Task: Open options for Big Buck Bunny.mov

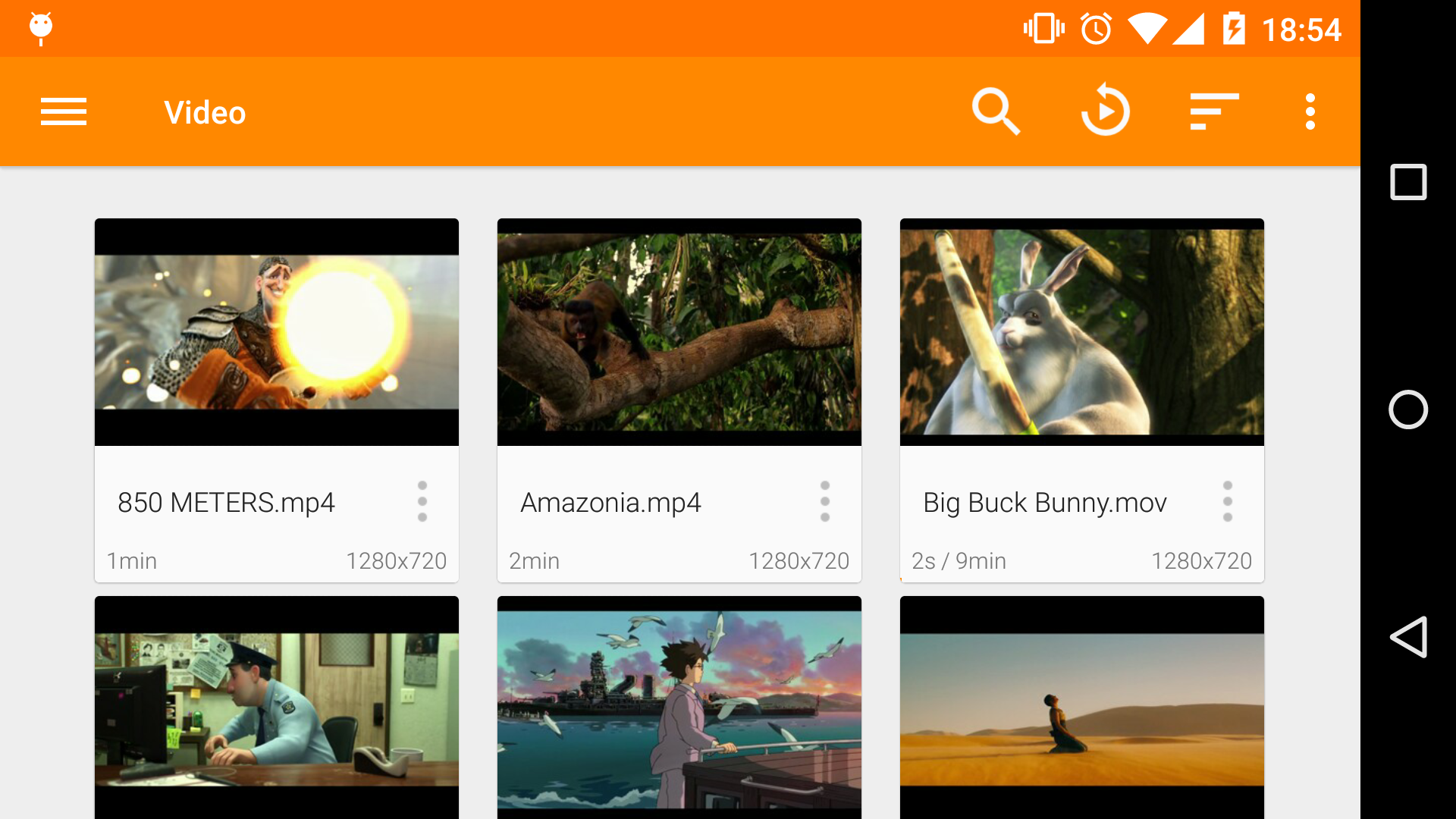Action: click(x=1228, y=501)
